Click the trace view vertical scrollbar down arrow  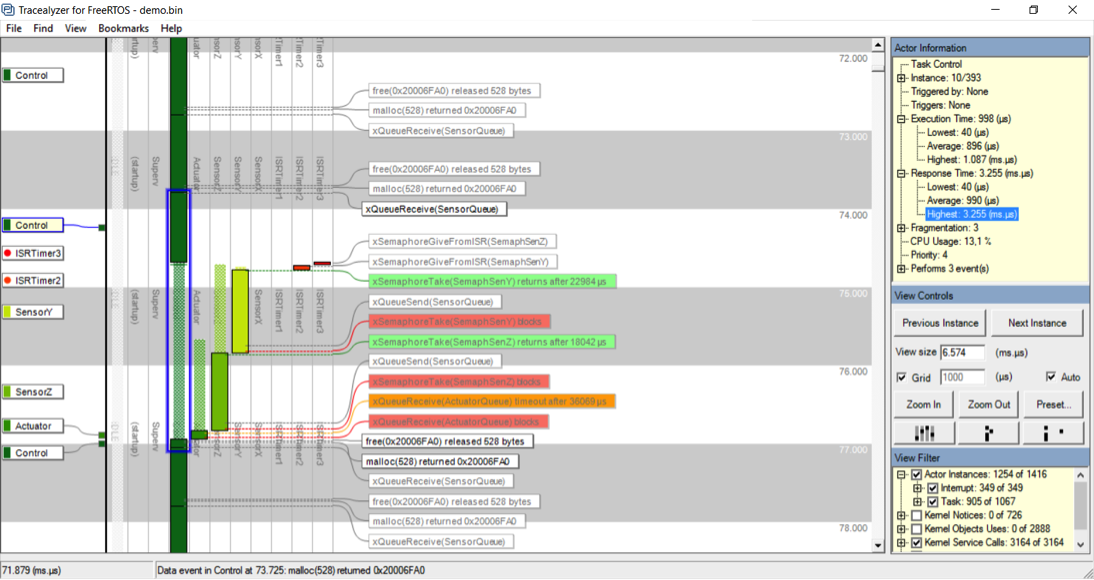tap(878, 546)
